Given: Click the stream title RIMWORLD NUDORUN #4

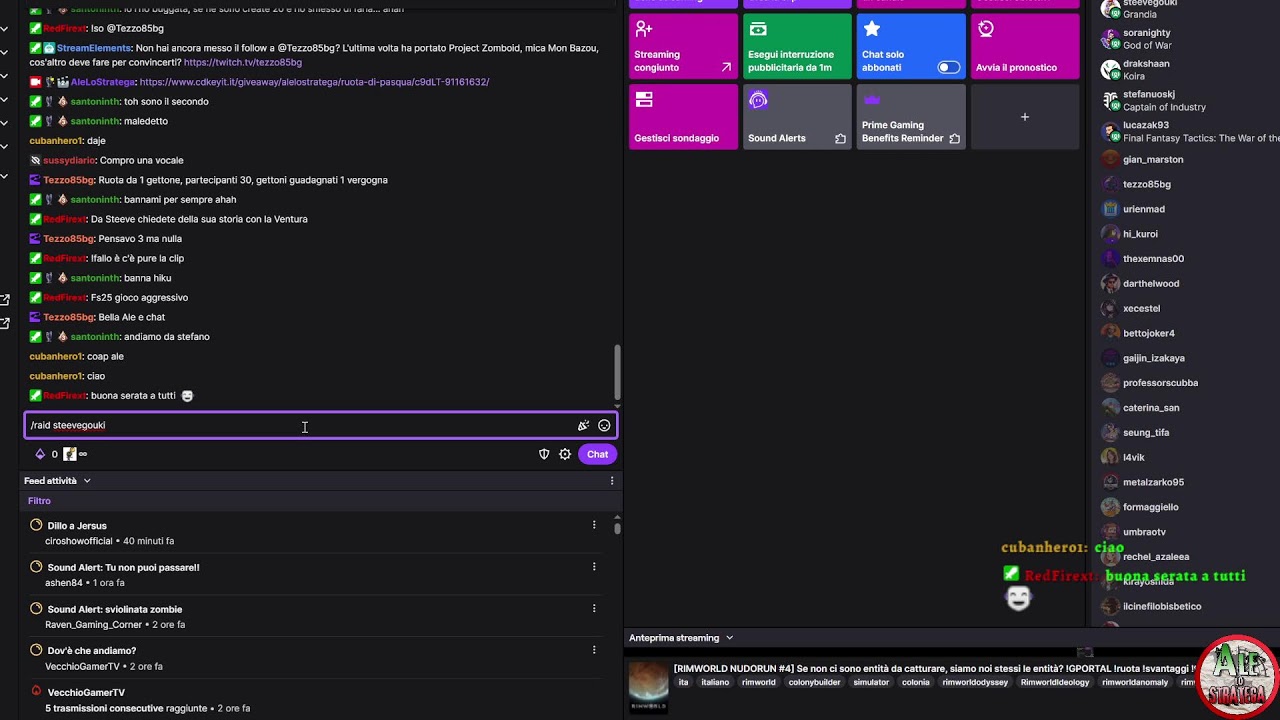Looking at the screenshot, I should coord(935,669).
